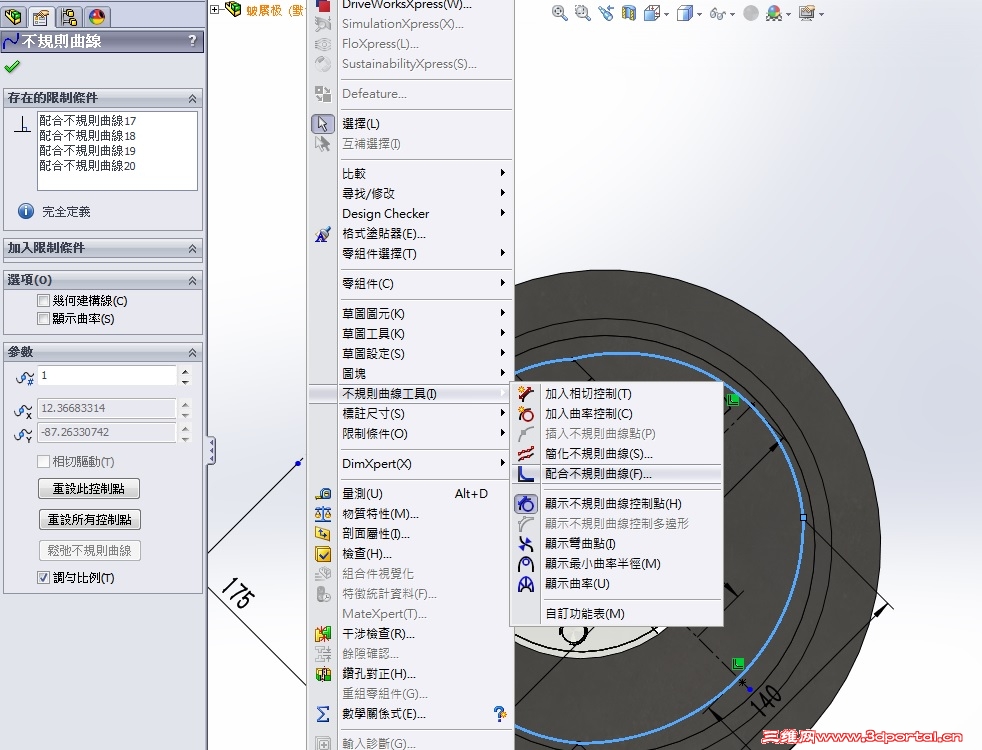Click the 格式塗貼器 paint brush icon
The image size is (982, 750).
[x=323, y=234]
